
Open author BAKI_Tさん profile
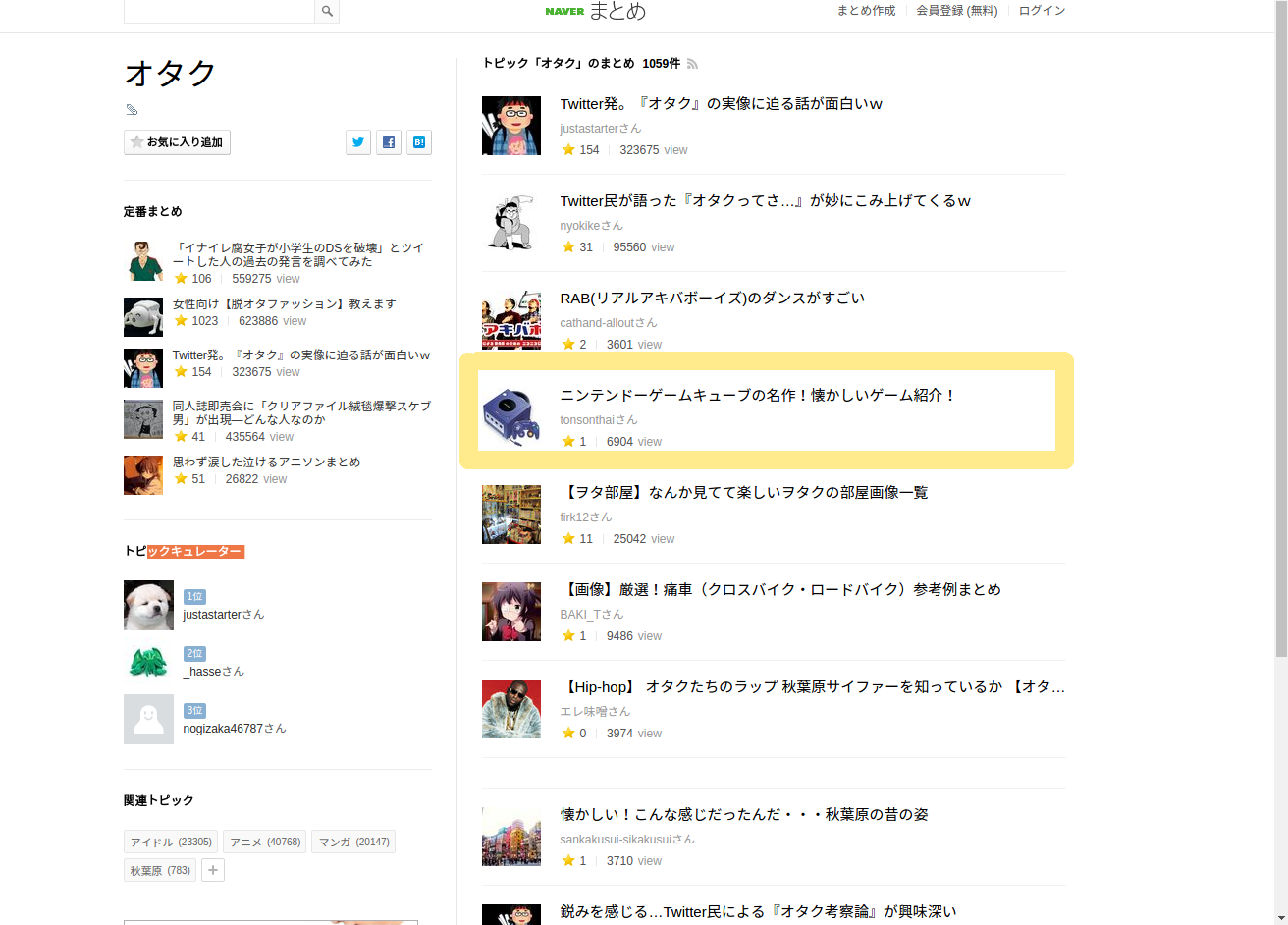tap(591, 615)
